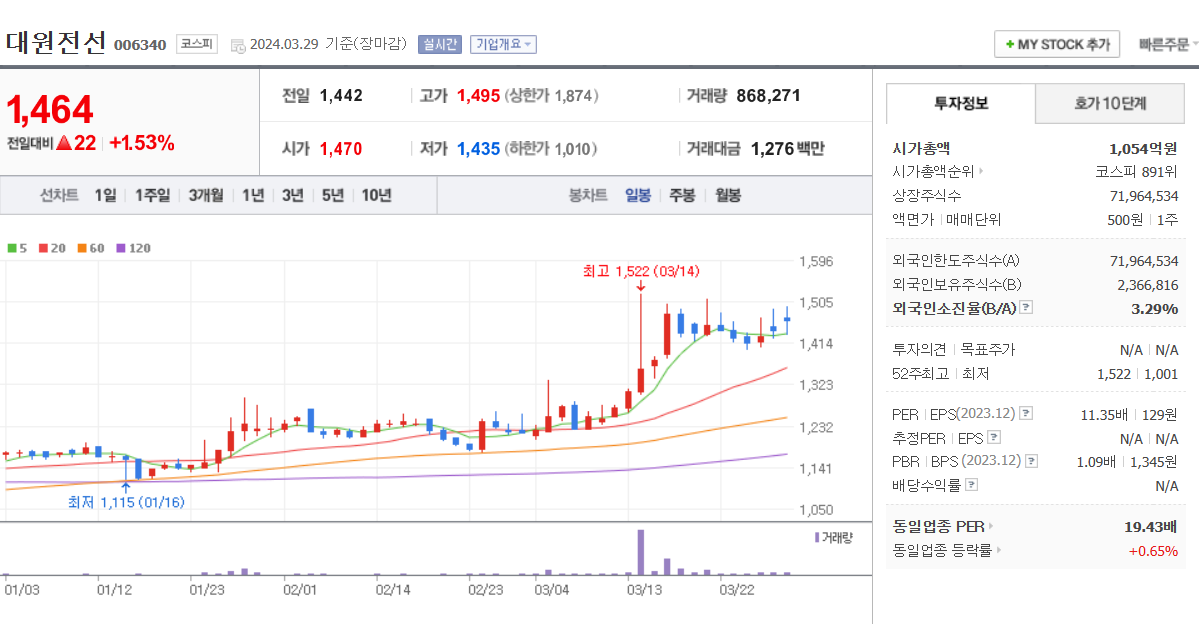Click the 외국인보유주식수(B) value 2,366,816

click(x=1148, y=285)
